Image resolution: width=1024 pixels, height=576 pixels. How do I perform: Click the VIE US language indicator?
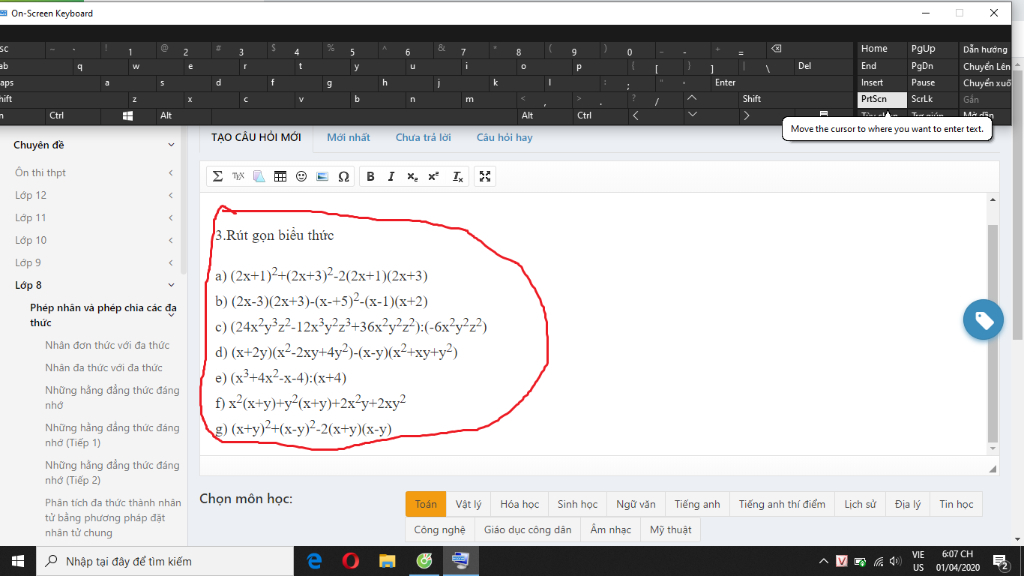coord(918,561)
